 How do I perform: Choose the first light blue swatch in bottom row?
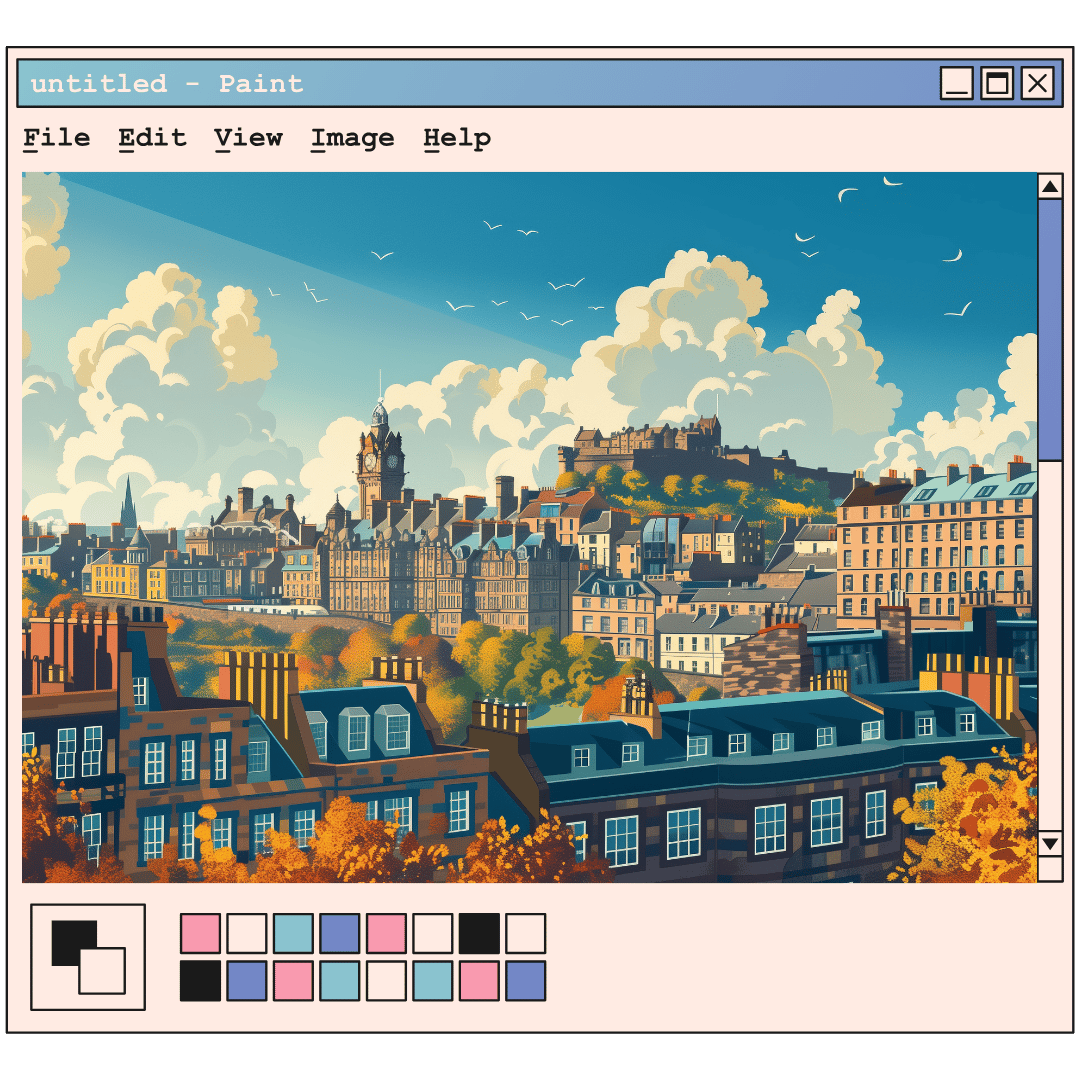[340, 981]
